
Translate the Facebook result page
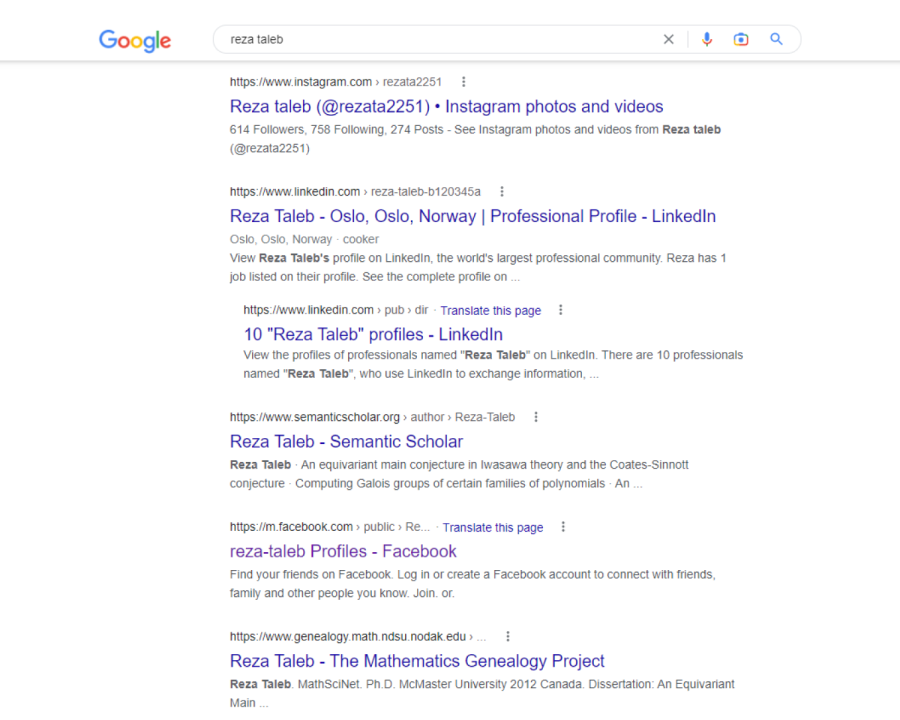point(493,528)
